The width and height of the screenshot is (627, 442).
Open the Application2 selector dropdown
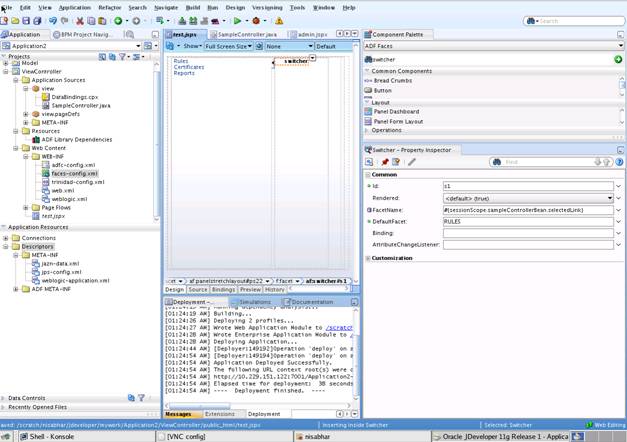(x=138, y=46)
